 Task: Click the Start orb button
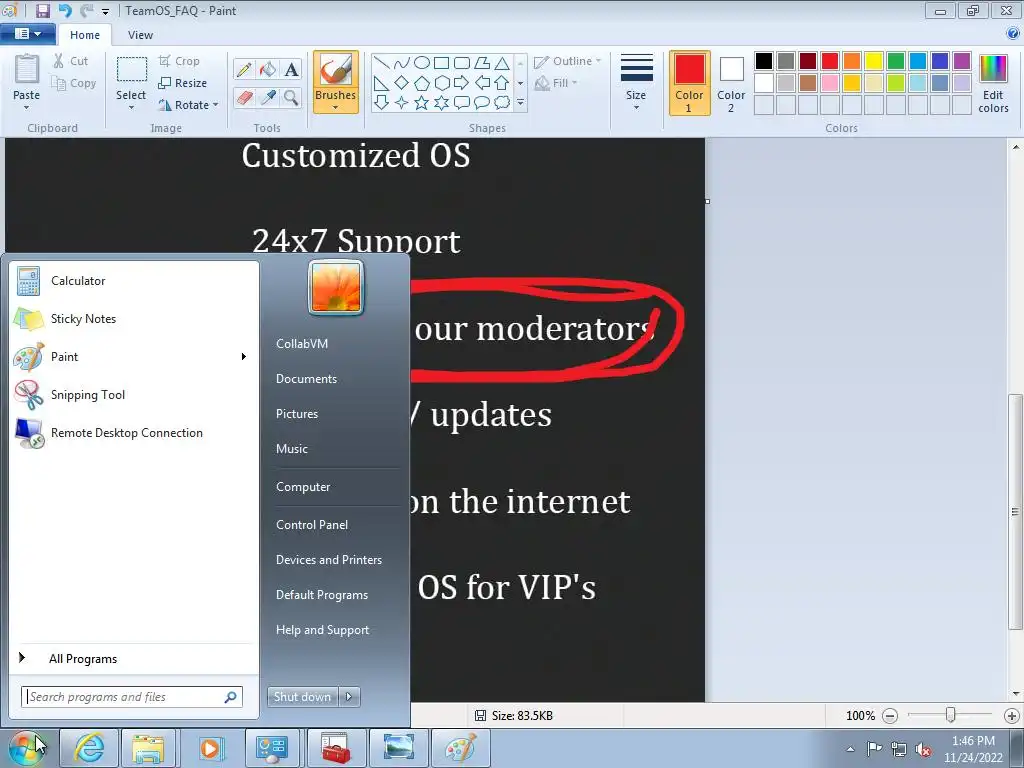click(x=28, y=748)
